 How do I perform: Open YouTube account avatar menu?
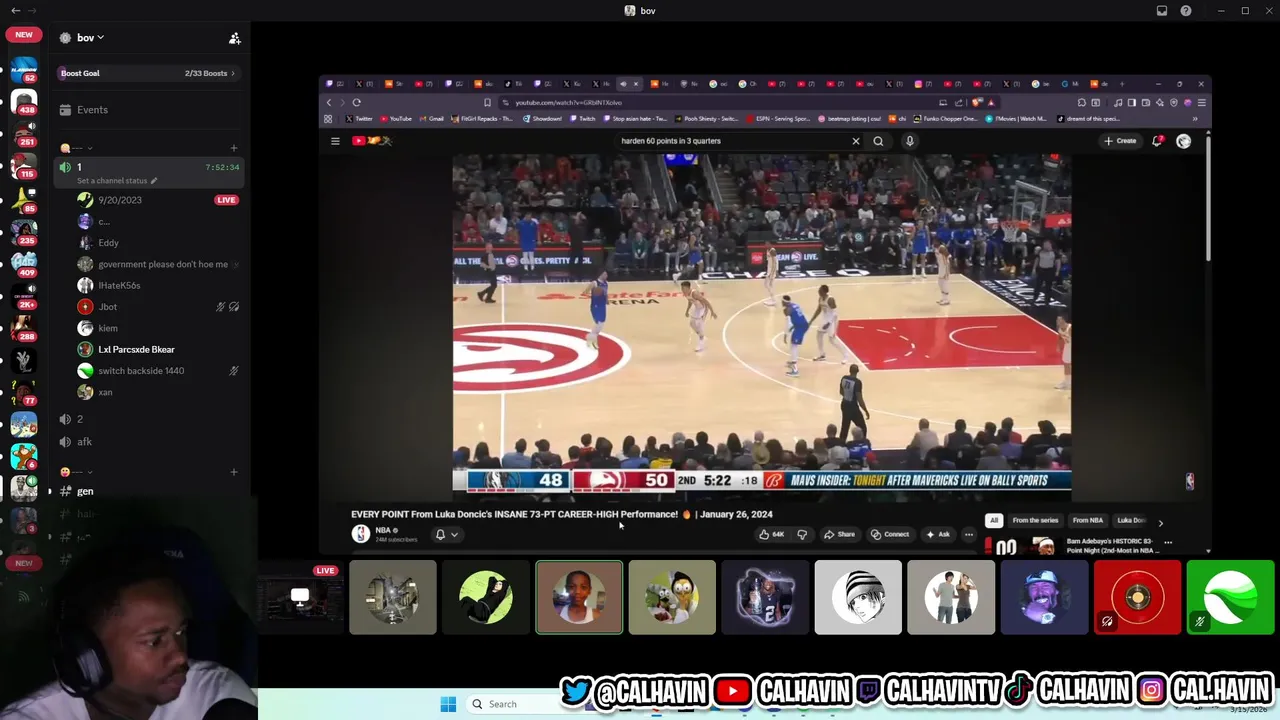coord(1184,141)
